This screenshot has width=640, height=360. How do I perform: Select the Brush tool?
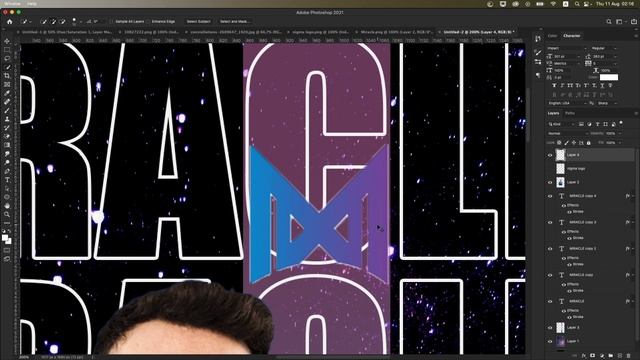tap(7, 110)
